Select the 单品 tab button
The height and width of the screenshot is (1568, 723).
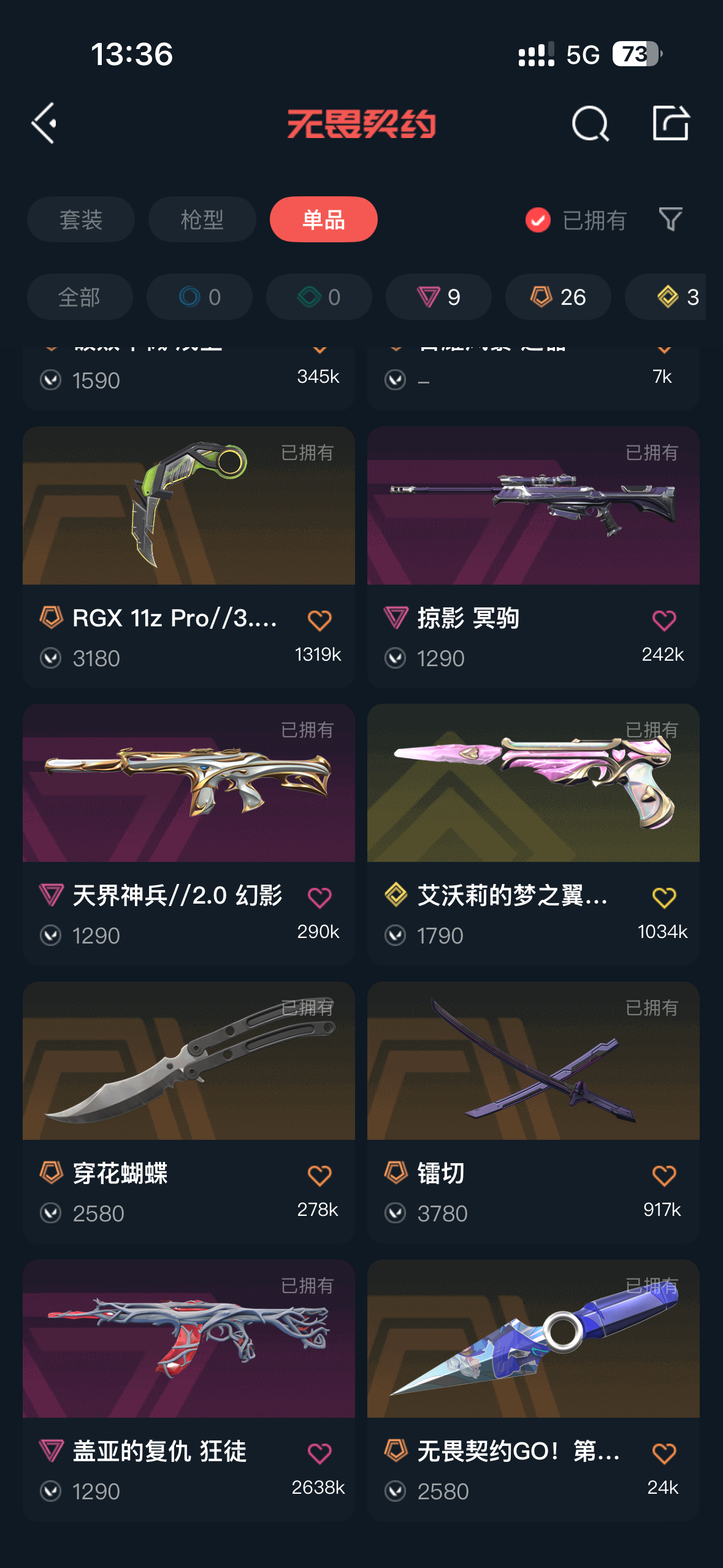324,219
